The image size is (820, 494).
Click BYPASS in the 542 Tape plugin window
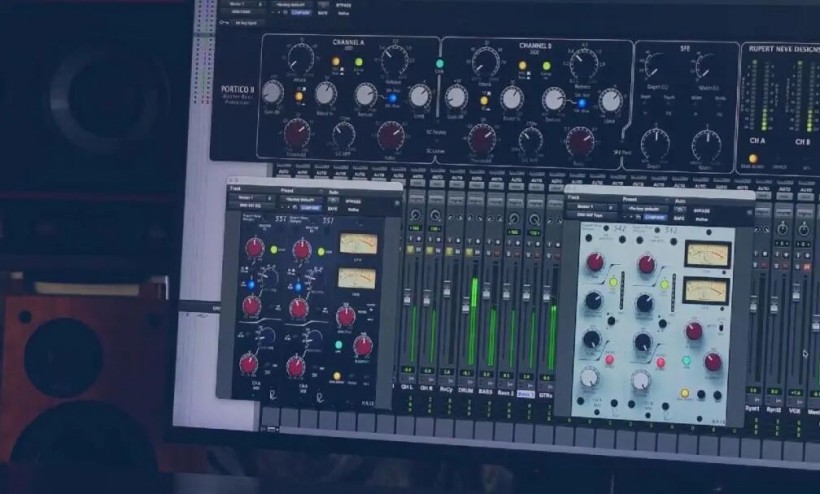click(701, 211)
